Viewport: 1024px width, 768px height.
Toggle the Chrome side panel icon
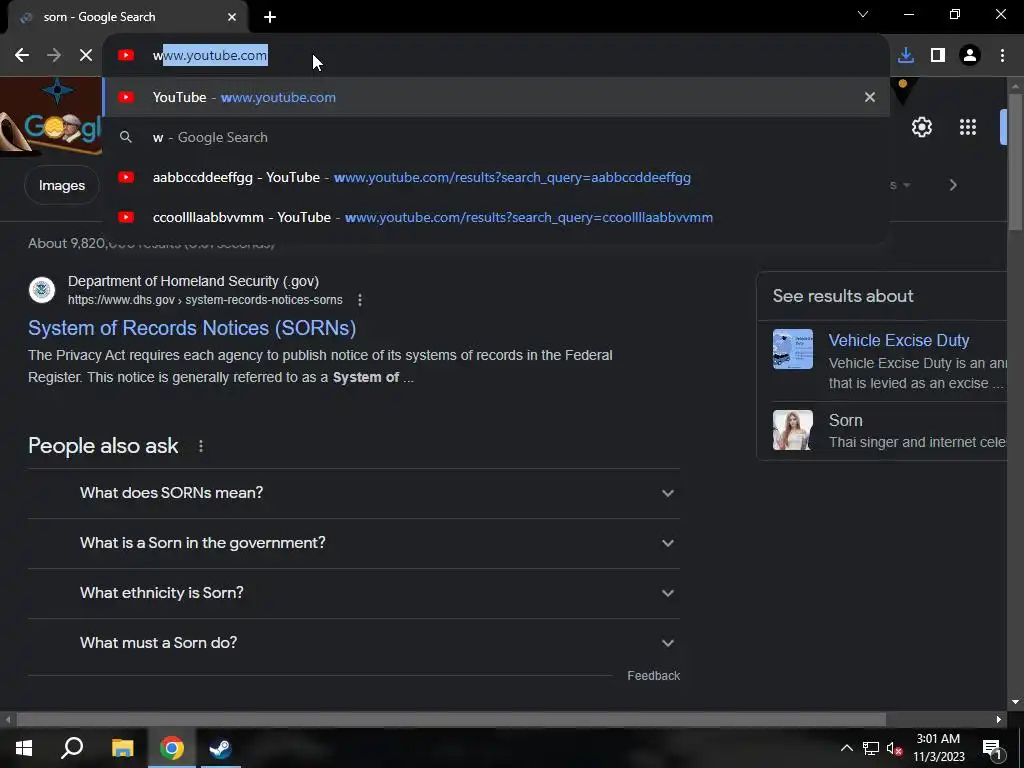[x=938, y=56]
